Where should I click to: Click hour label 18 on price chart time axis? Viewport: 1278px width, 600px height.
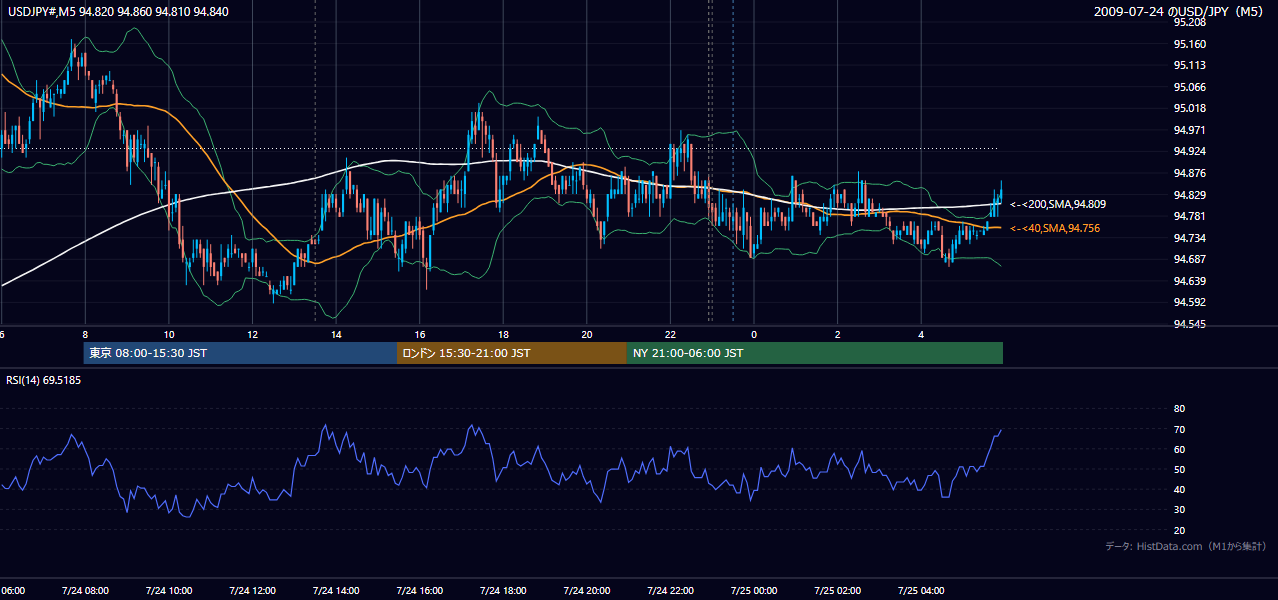pyautogui.click(x=503, y=335)
